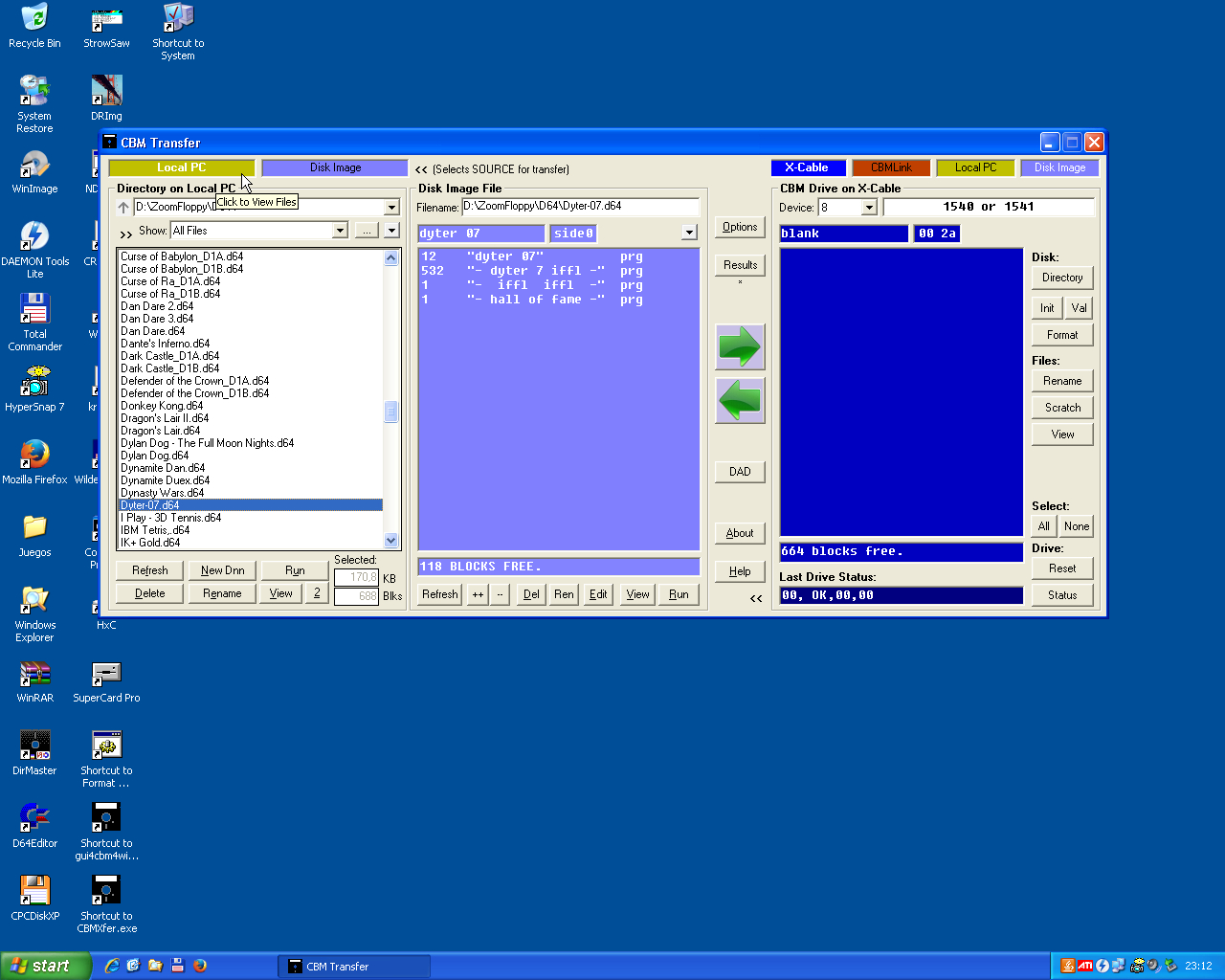Open SuperCard Pro desktop icon
The image size is (1225, 980).
click(x=106, y=680)
